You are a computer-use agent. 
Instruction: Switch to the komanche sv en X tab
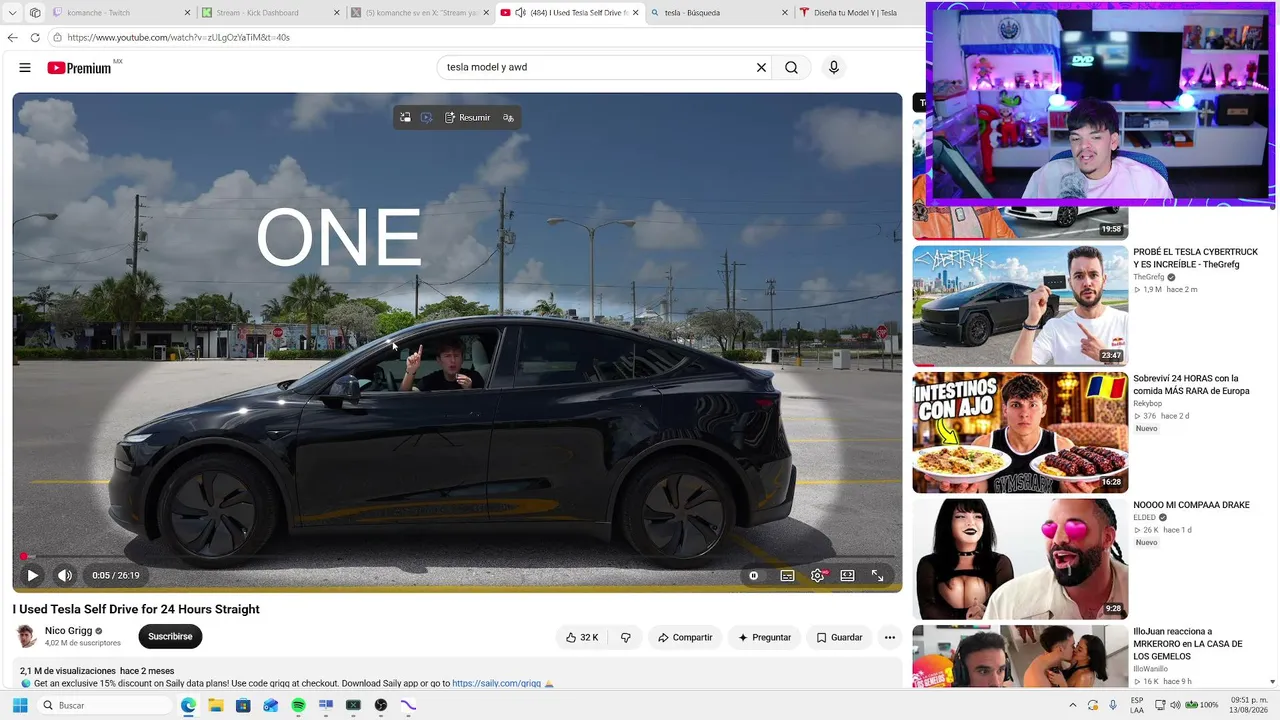click(x=422, y=13)
